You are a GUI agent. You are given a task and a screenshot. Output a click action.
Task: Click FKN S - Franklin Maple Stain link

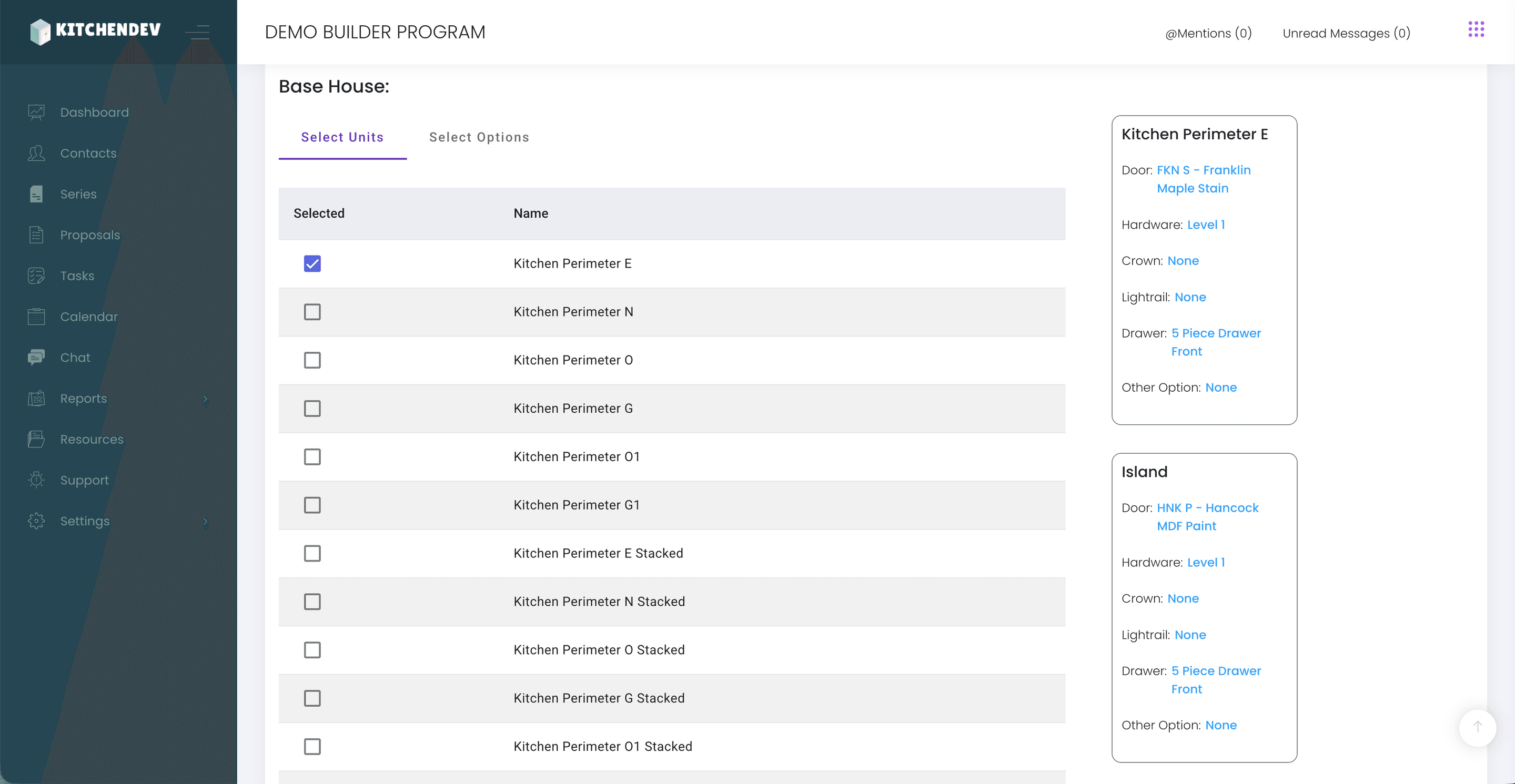pos(1203,179)
